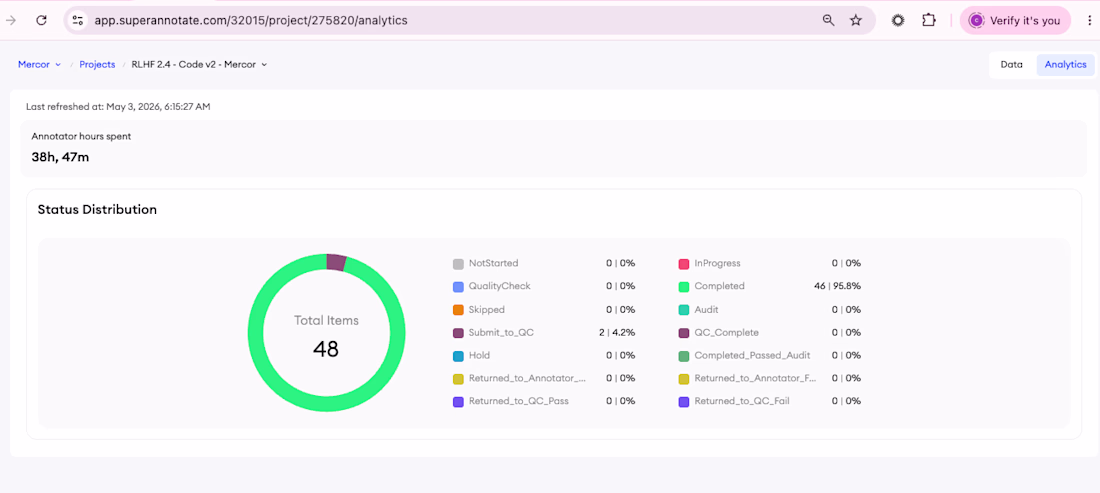This screenshot has width=1100, height=493.
Task: Select the Analytics tab
Action: (x=1065, y=65)
